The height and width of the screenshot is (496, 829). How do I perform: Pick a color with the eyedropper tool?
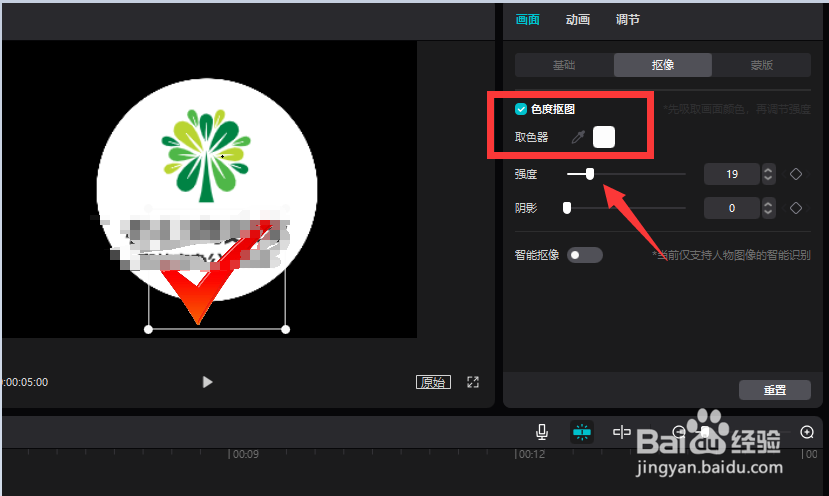(x=578, y=137)
